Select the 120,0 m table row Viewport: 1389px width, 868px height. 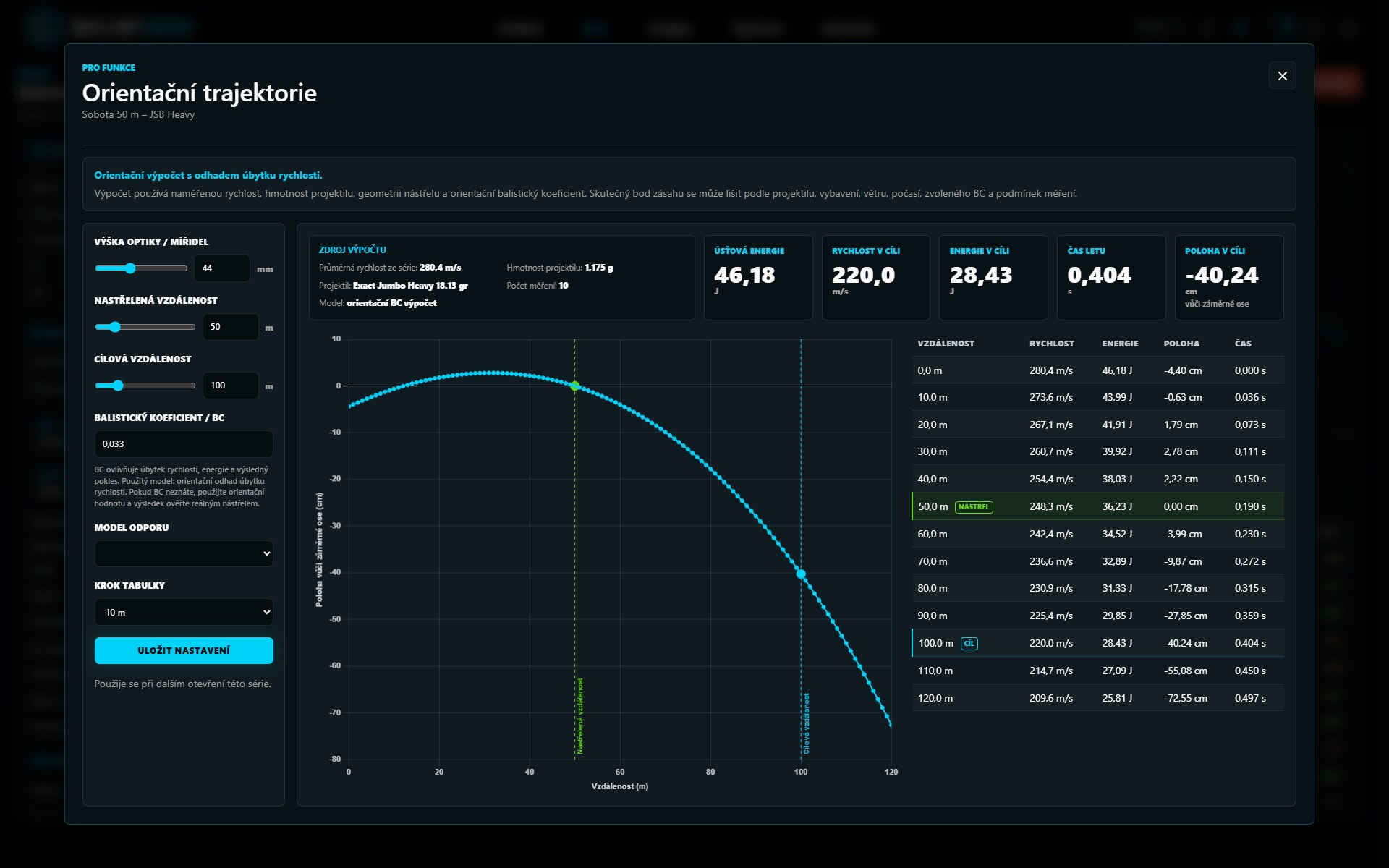point(1097,698)
